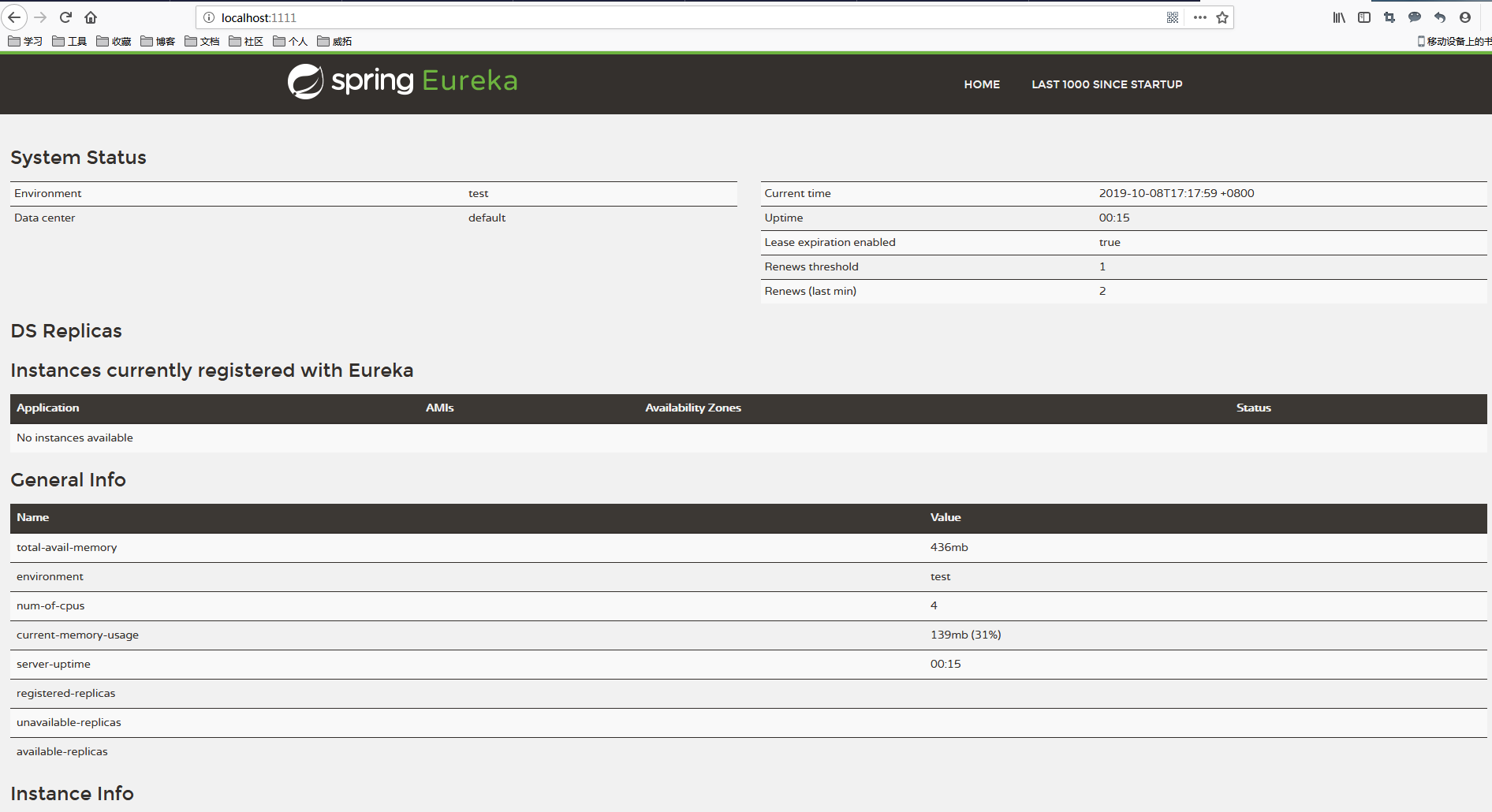
Task: Click the Status column header
Action: pos(1254,408)
